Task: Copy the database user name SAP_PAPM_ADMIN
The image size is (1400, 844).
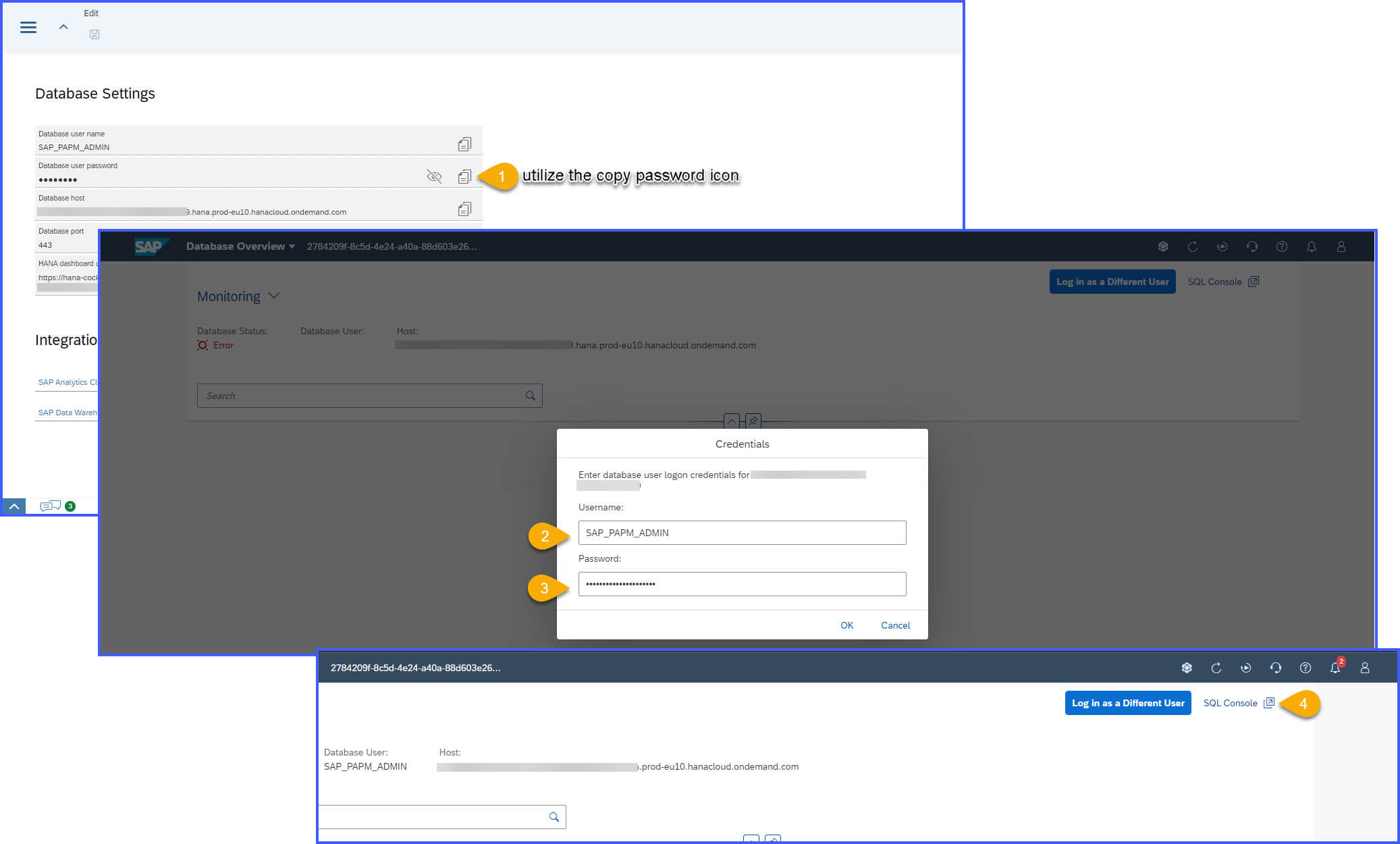Action: [464, 142]
